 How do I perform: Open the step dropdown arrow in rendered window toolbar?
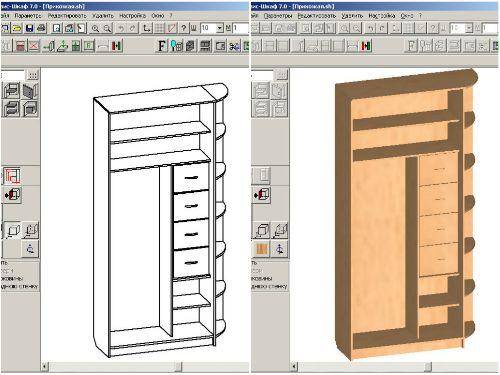469,28
